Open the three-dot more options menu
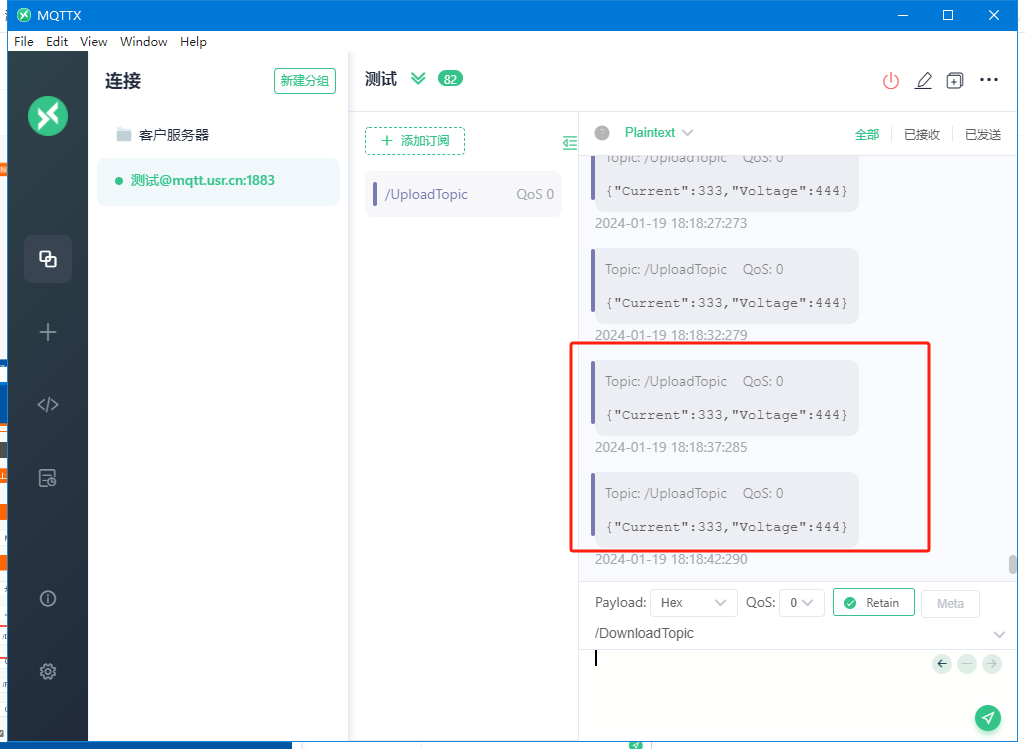The image size is (1025, 749). [989, 80]
